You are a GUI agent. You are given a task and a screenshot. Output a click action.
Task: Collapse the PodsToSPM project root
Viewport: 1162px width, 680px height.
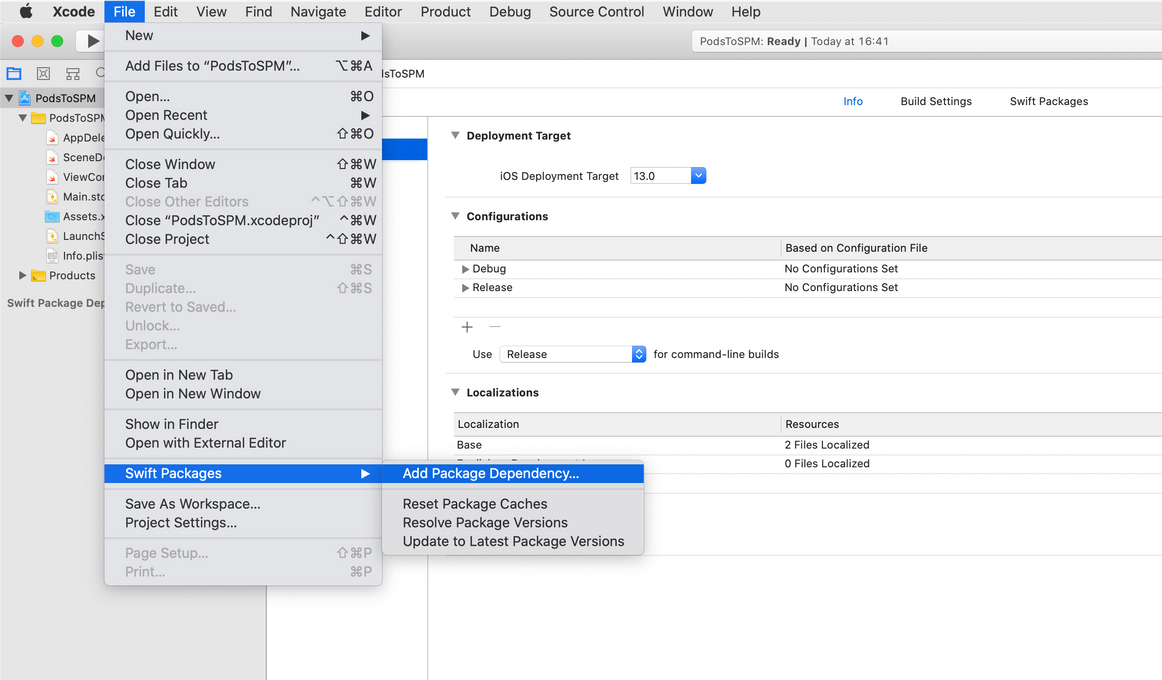pyautogui.click(x=9, y=98)
